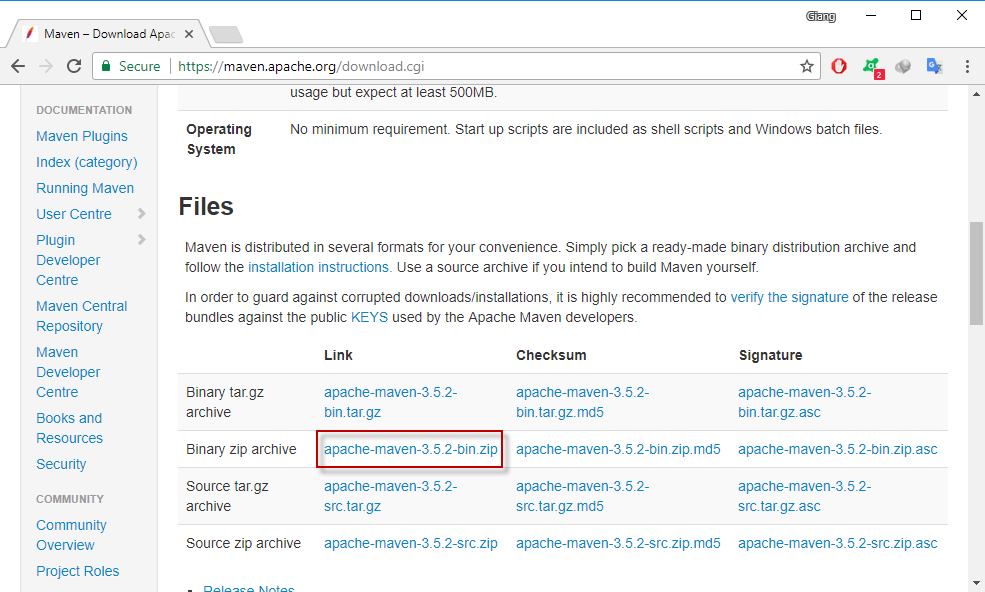Click the green extension icon with badge 2
The width and height of the screenshot is (985, 592).
click(872, 66)
